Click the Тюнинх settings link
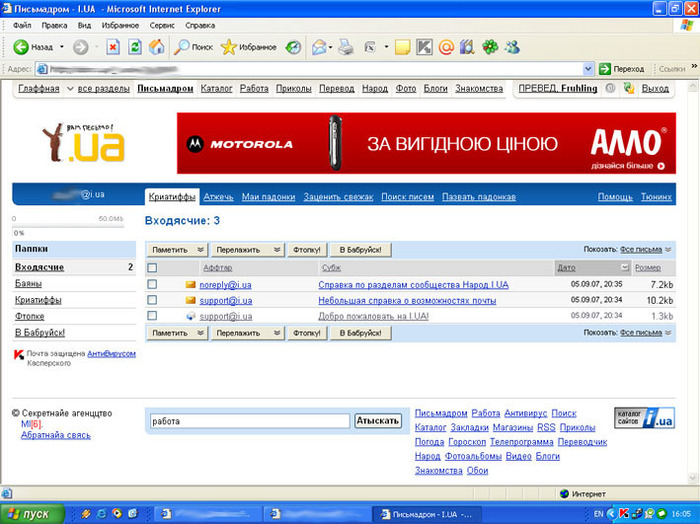 click(x=656, y=197)
